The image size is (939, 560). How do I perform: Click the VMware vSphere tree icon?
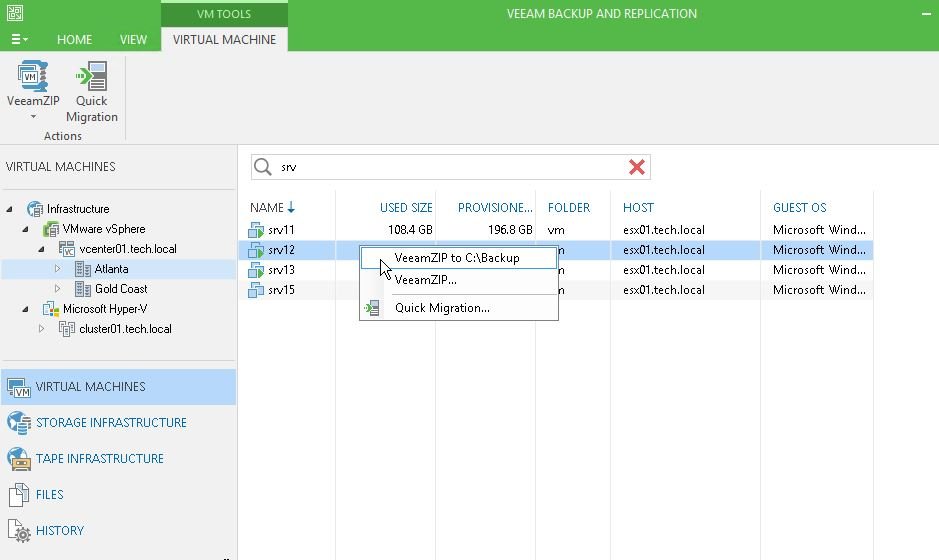[x=51, y=229]
